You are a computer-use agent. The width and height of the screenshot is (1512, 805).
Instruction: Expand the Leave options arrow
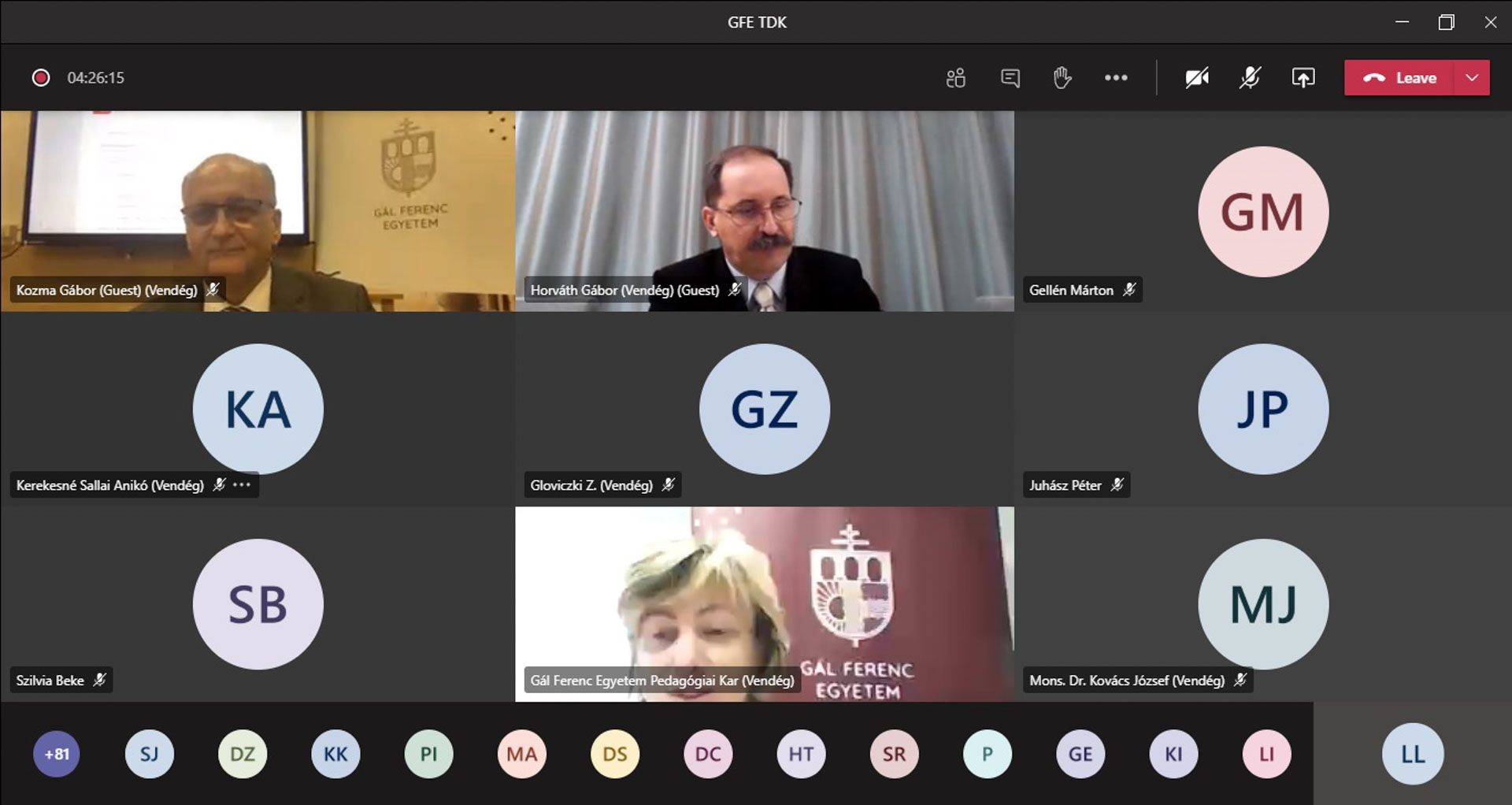click(1472, 78)
